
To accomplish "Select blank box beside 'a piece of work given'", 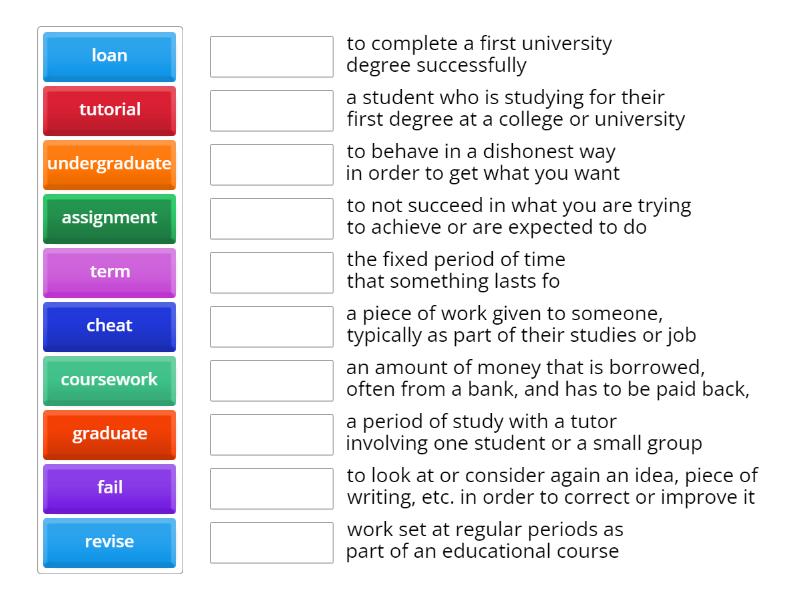I will coord(272,327).
